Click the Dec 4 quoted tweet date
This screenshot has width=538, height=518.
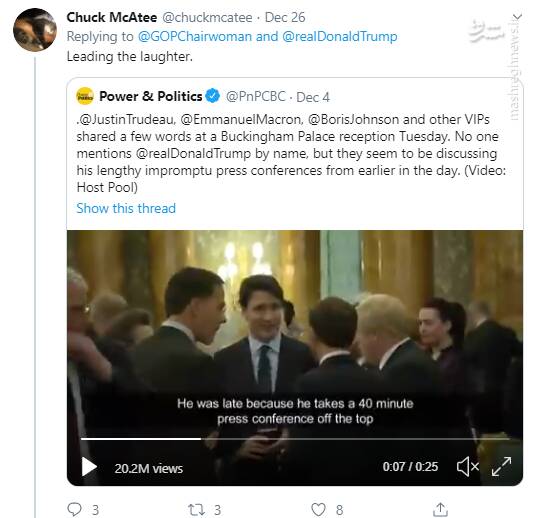313,97
